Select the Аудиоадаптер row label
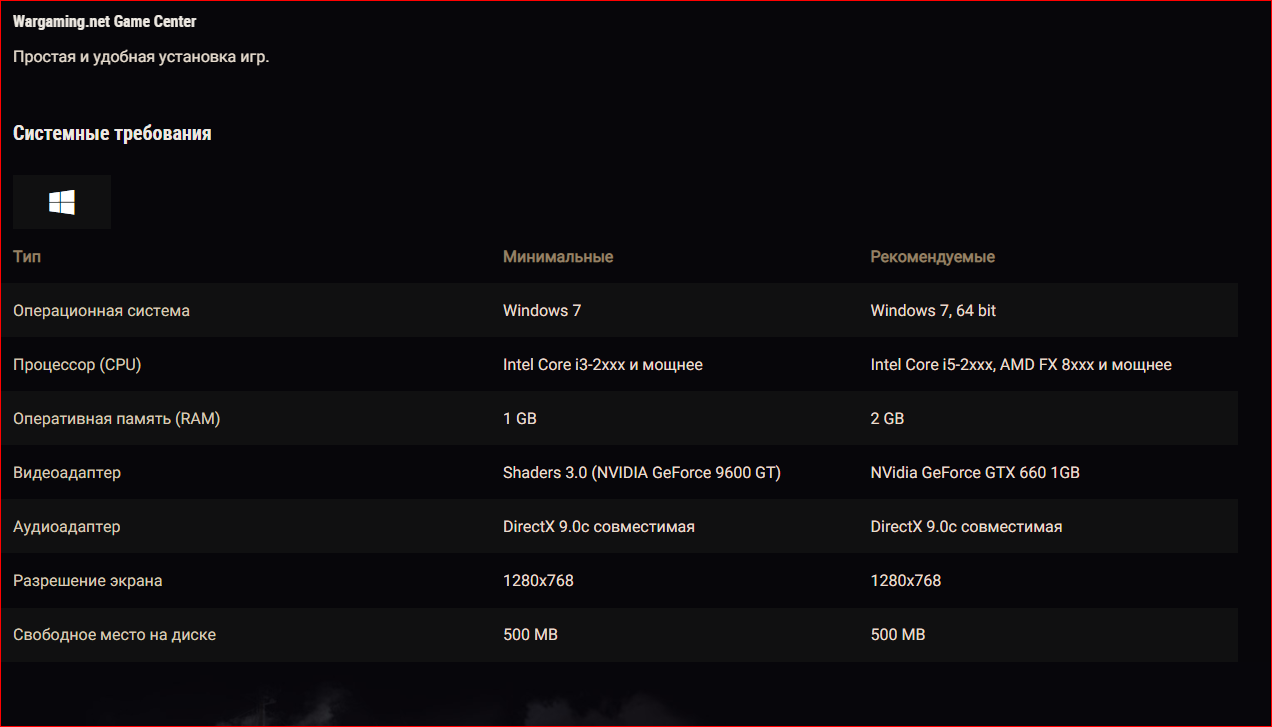Screen dimensions: 1272x727 coord(67,527)
